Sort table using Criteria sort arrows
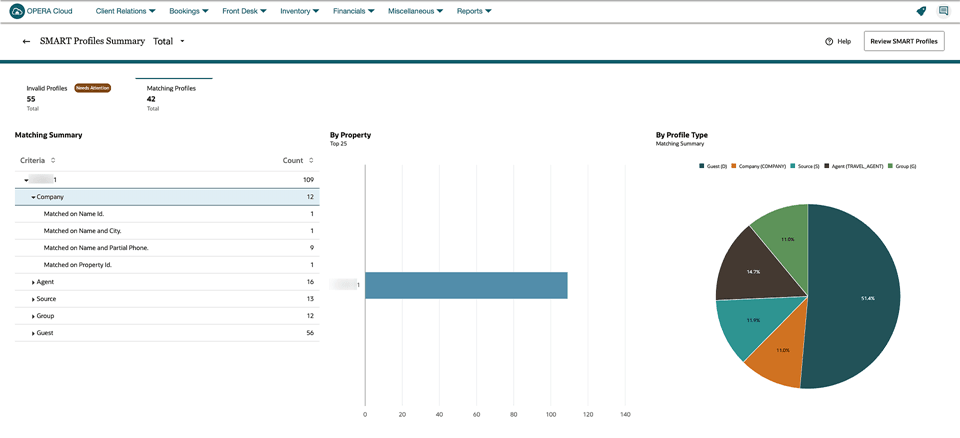This screenshot has height=438, width=960. (53, 160)
